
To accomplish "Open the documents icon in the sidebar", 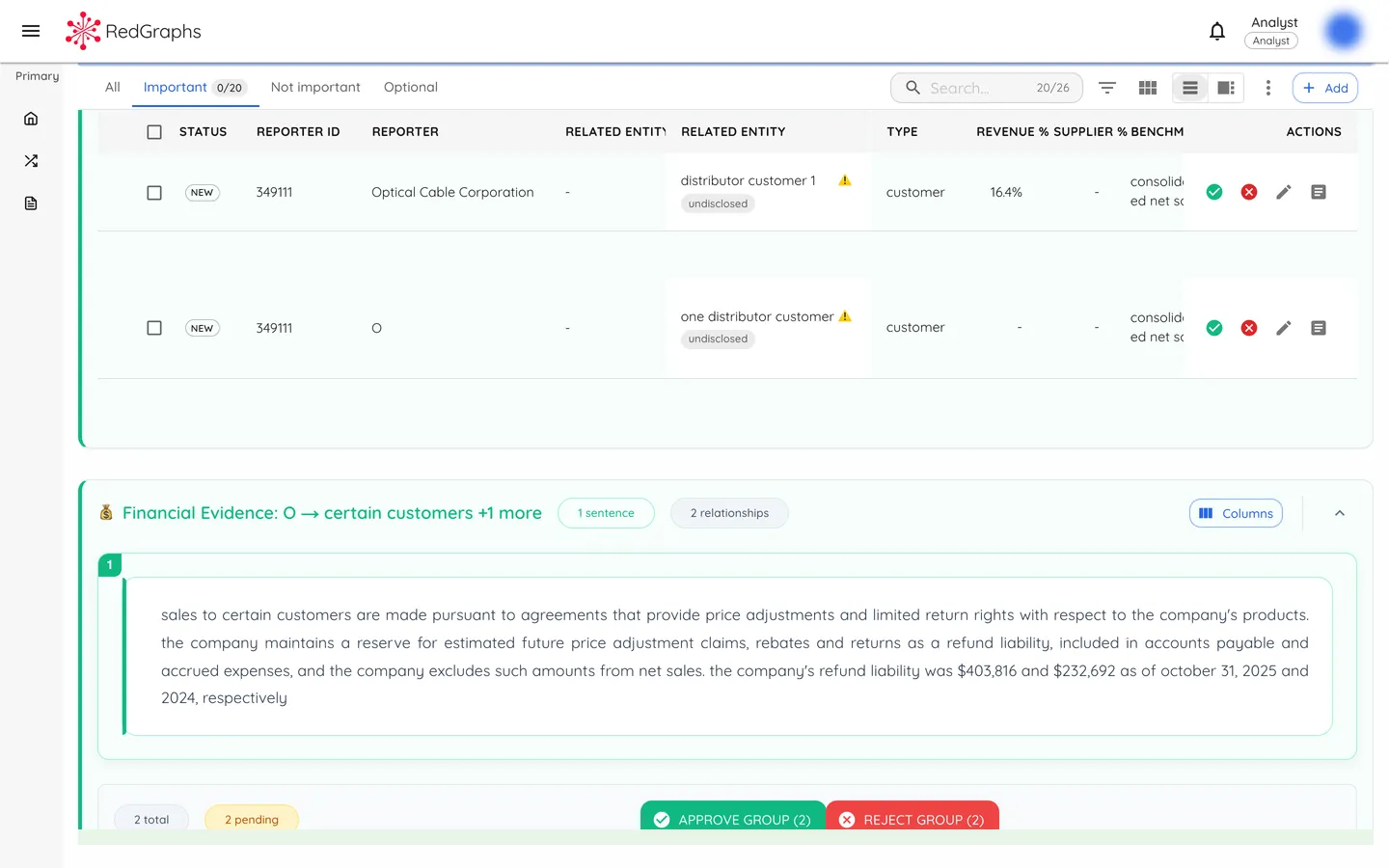I will 30,203.
